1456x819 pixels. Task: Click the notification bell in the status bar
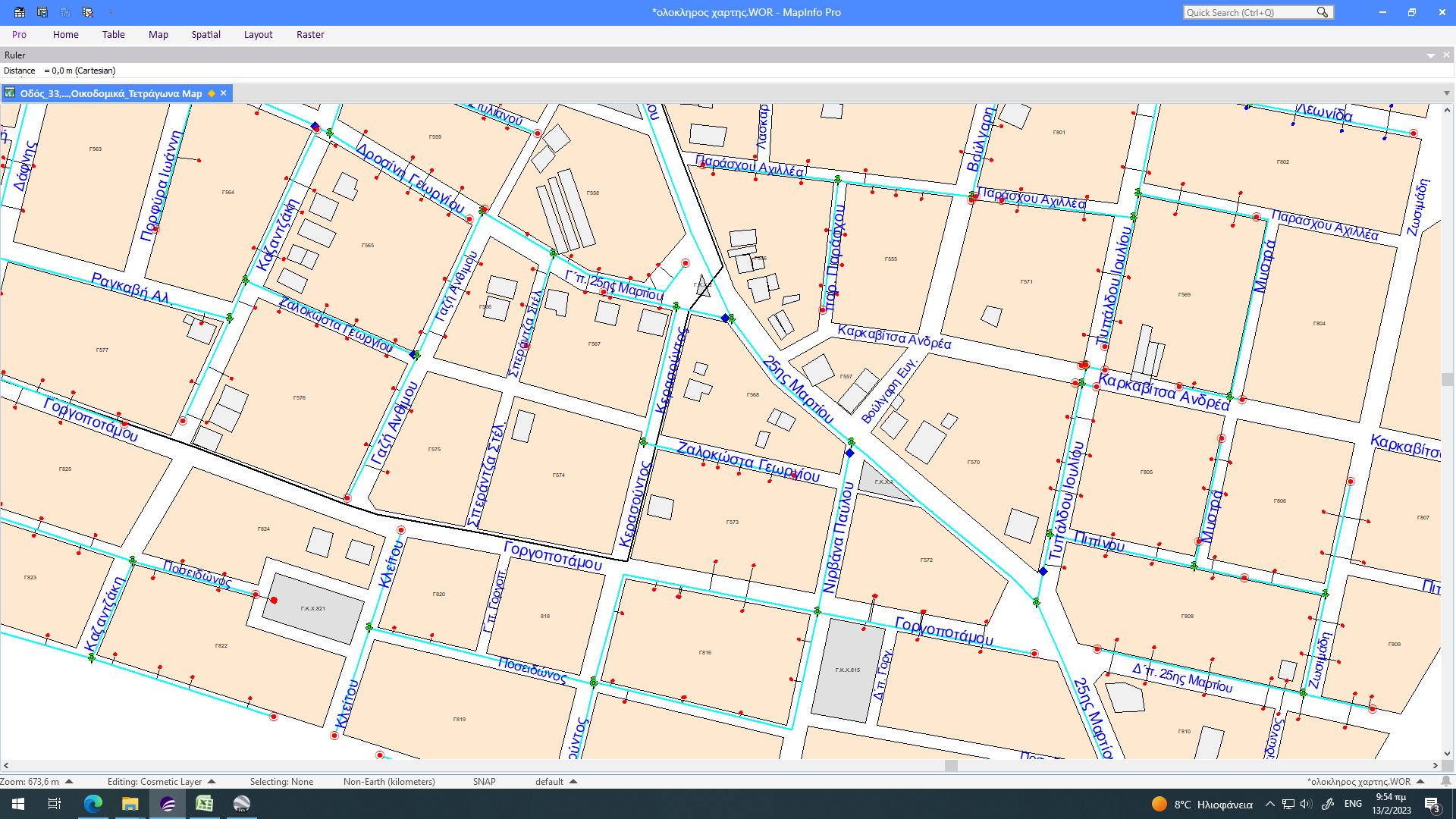1446,781
